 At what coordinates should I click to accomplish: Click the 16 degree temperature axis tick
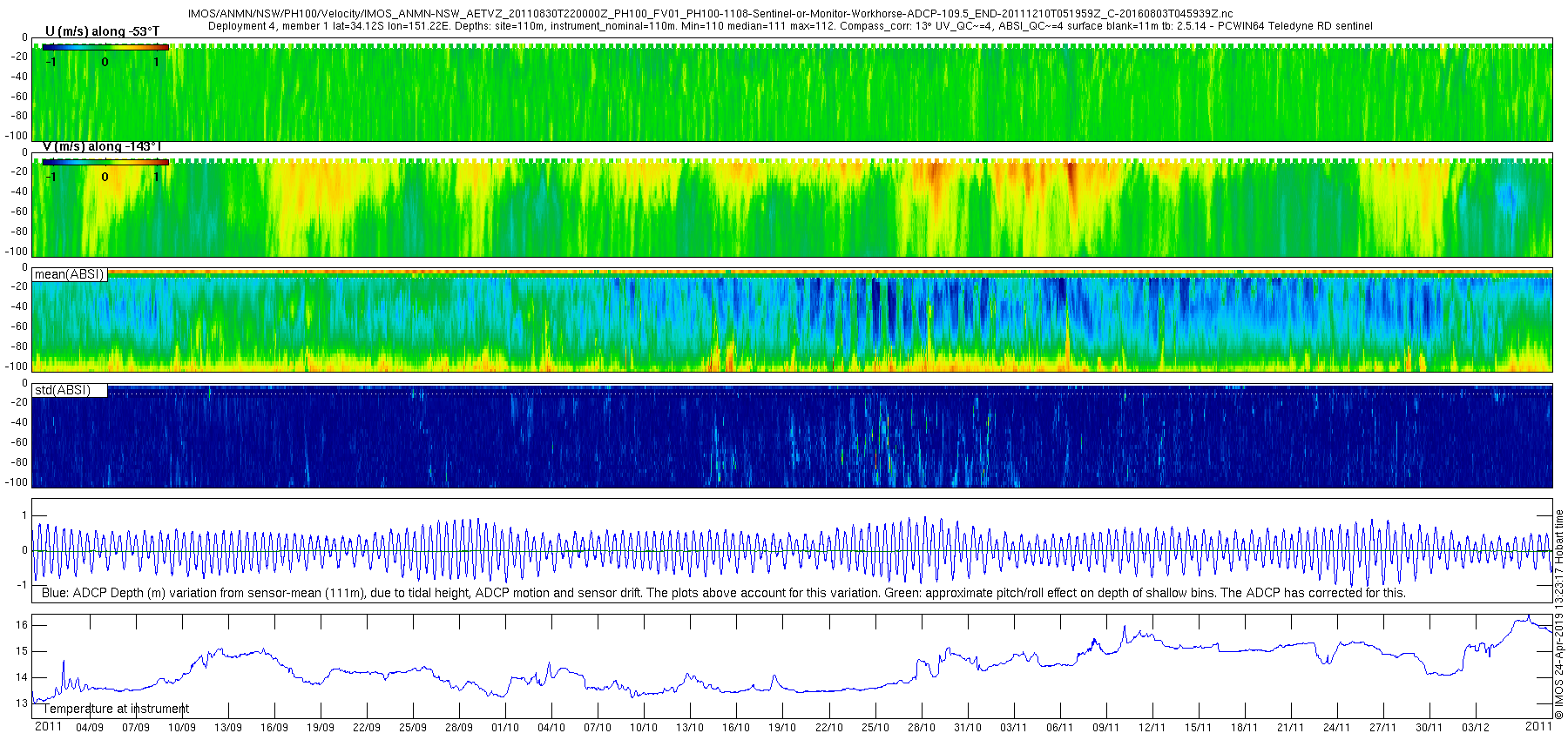tap(22, 625)
